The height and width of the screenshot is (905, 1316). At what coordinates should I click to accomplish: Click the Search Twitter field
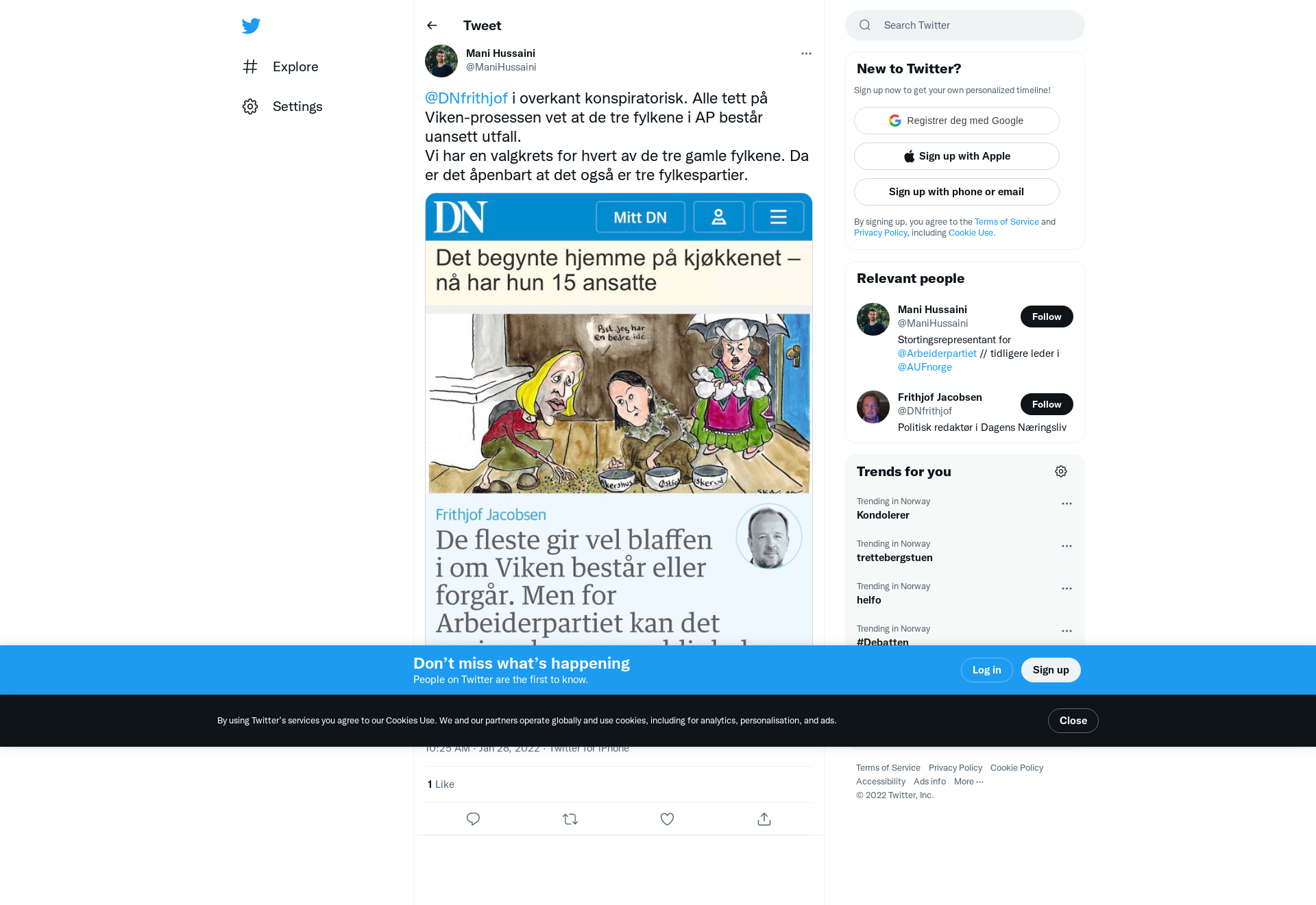click(x=965, y=25)
